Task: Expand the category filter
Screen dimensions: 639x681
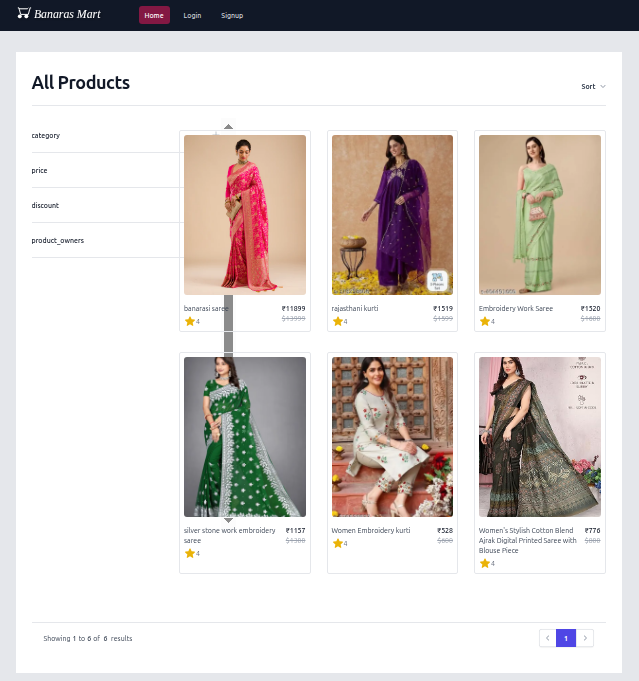Action: [46, 135]
